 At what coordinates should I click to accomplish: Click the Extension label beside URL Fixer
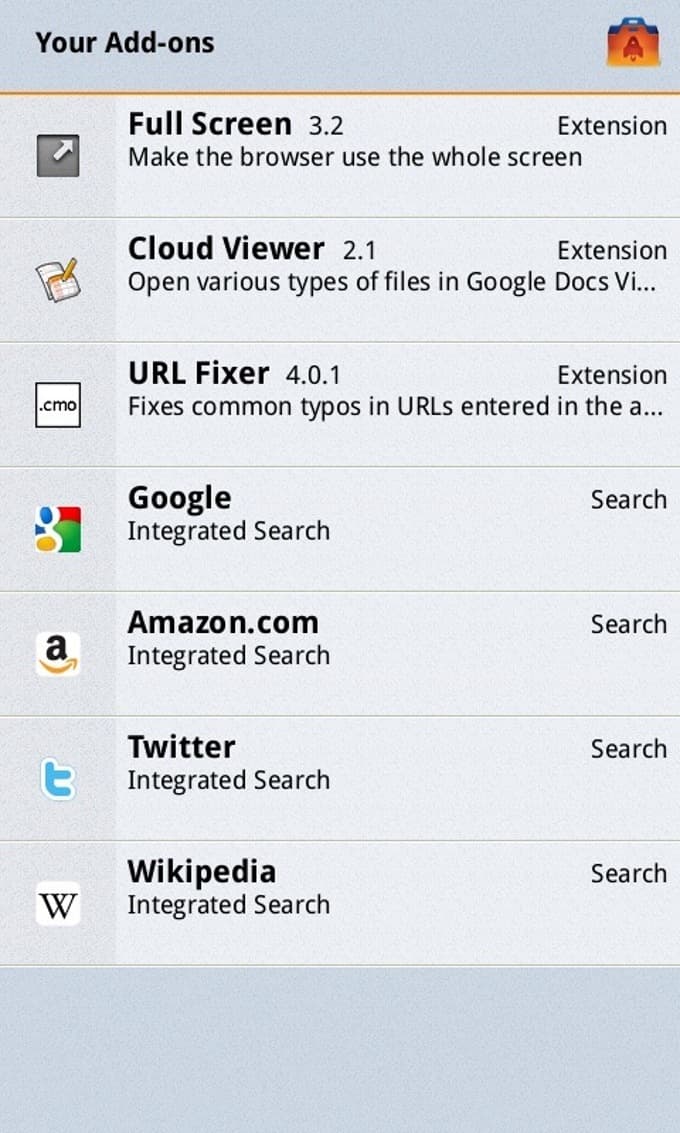611,375
